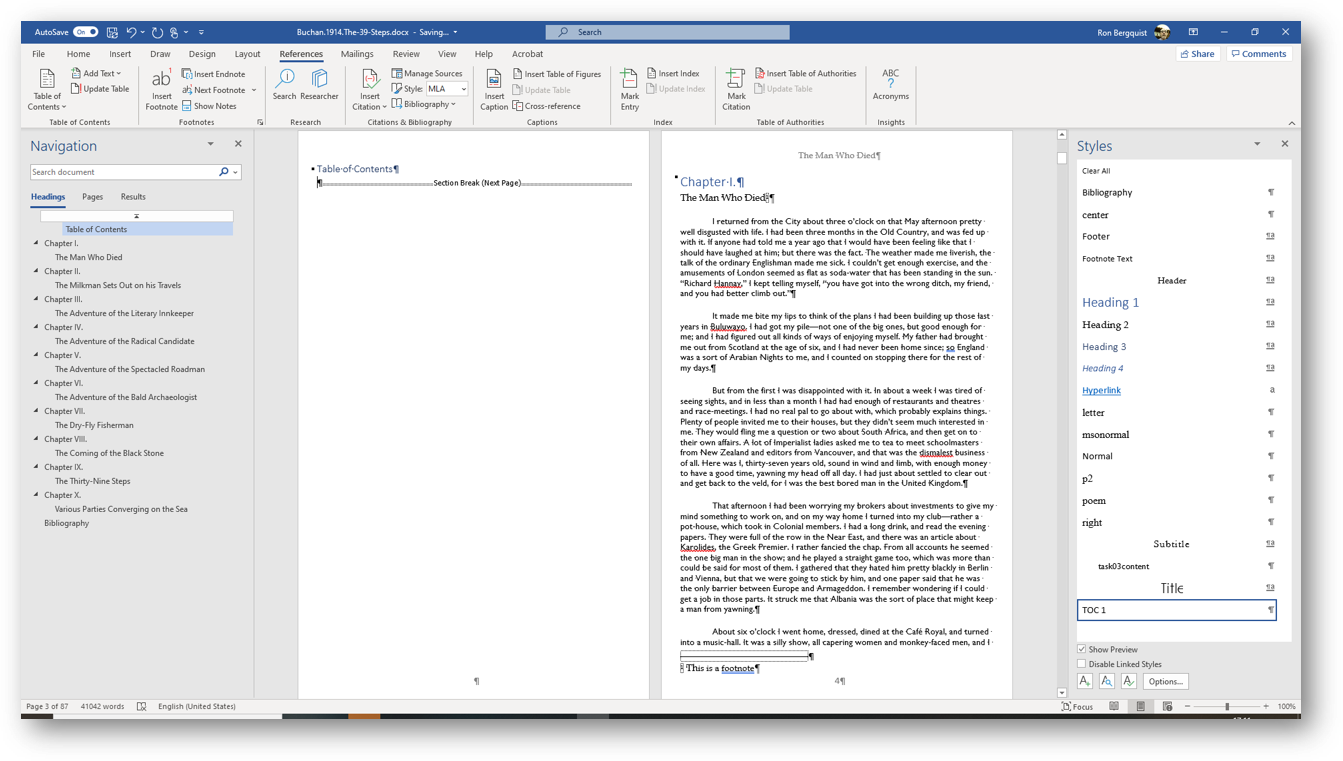Open the Researcher tool

point(319,81)
